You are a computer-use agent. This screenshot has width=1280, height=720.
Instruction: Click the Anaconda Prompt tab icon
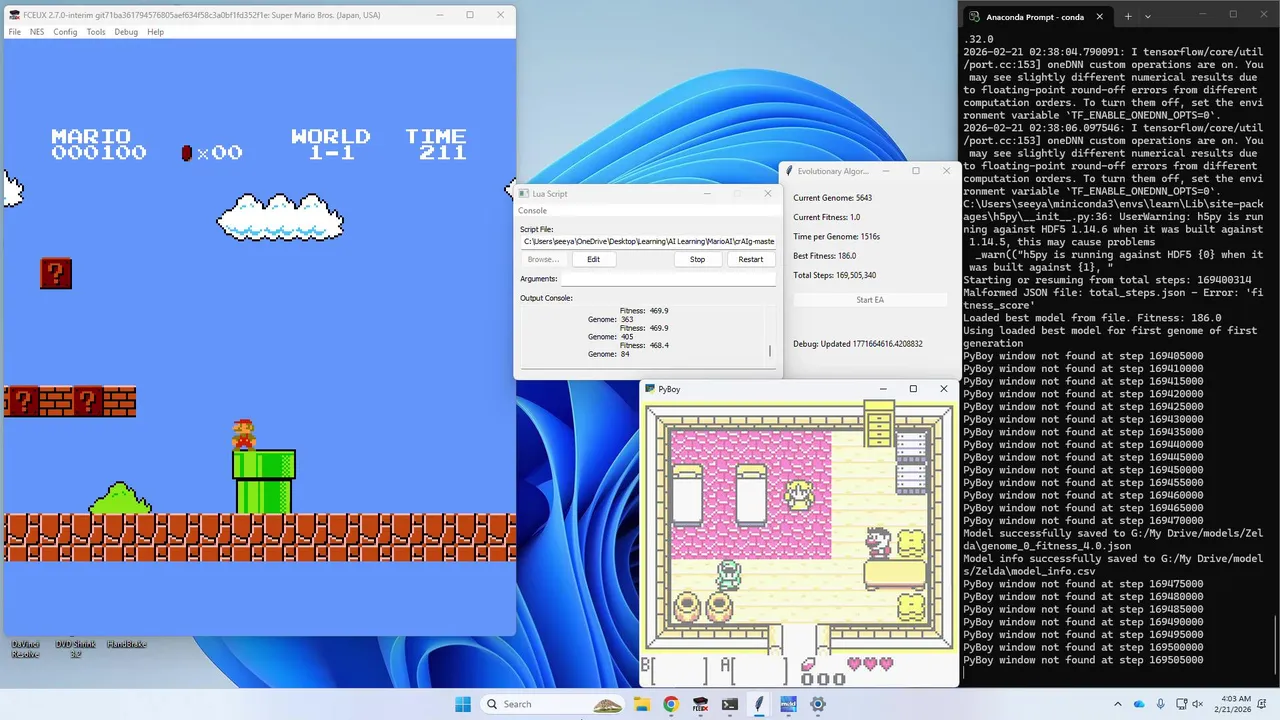974,17
